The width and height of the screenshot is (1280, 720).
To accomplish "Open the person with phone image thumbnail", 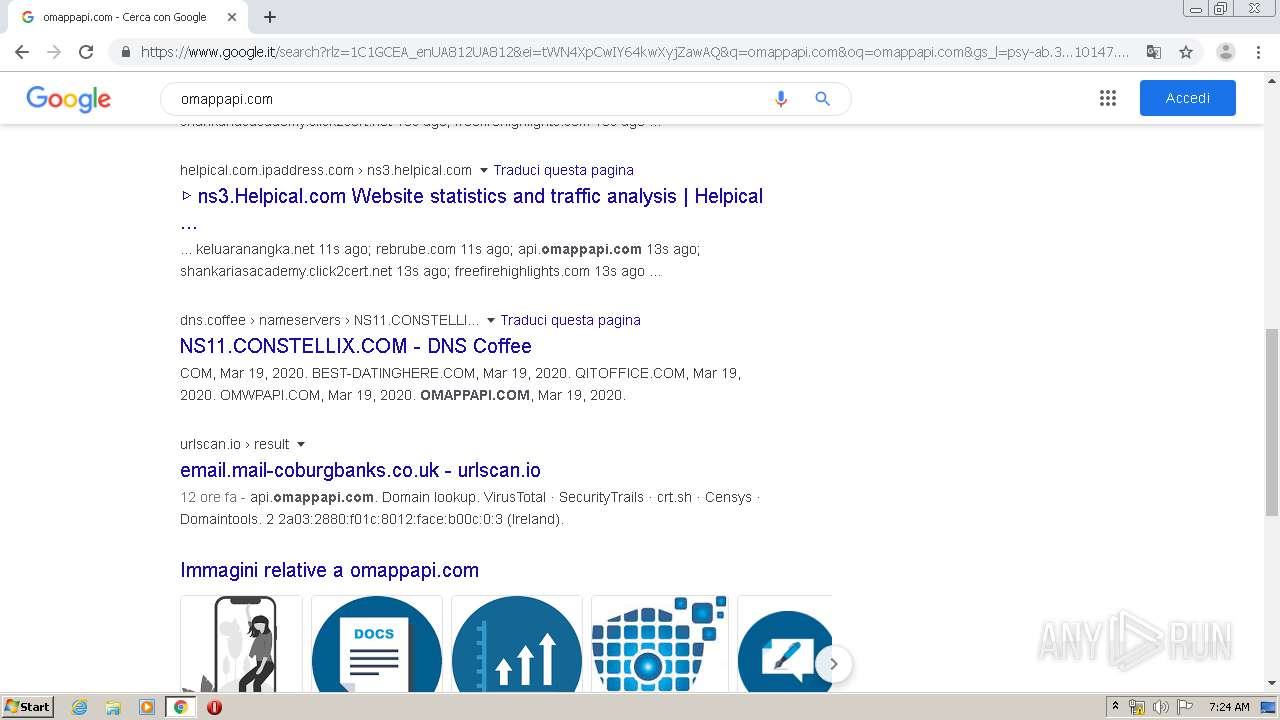I will point(241,643).
